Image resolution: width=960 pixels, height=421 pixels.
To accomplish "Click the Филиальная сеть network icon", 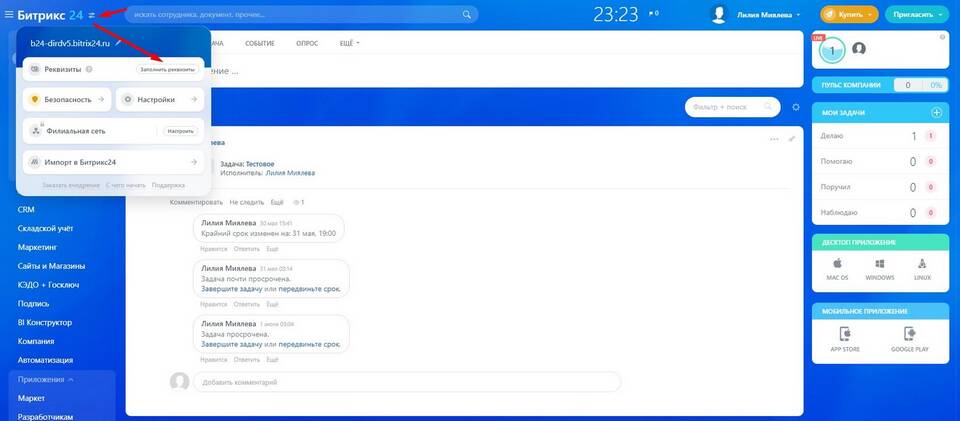I will click(x=36, y=130).
